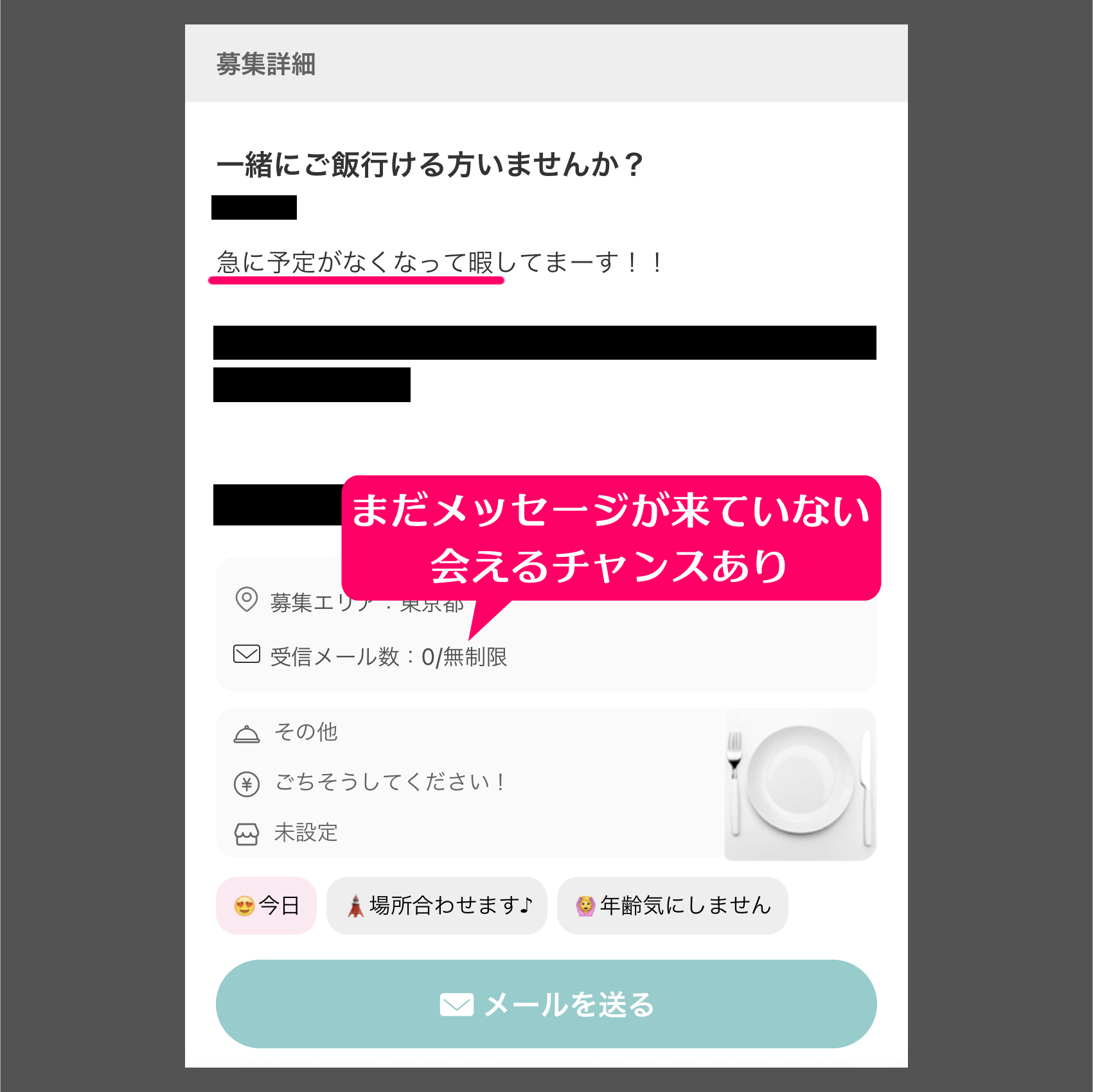Click the cloche dish icon beside その他
Viewport: 1093px width, 1092px height.
246,734
